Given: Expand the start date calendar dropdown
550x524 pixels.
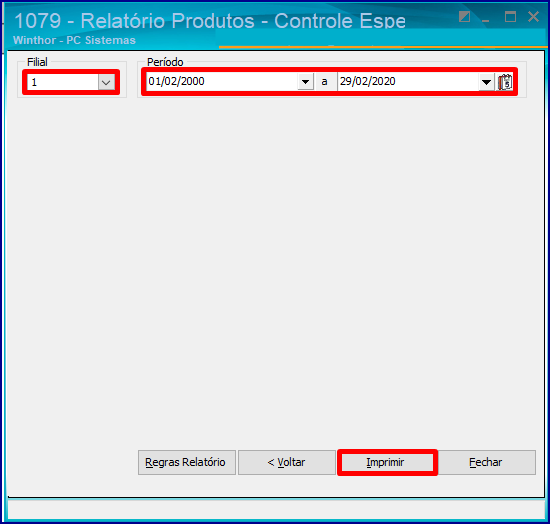Looking at the screenshot, I should [x=306, y=82].
